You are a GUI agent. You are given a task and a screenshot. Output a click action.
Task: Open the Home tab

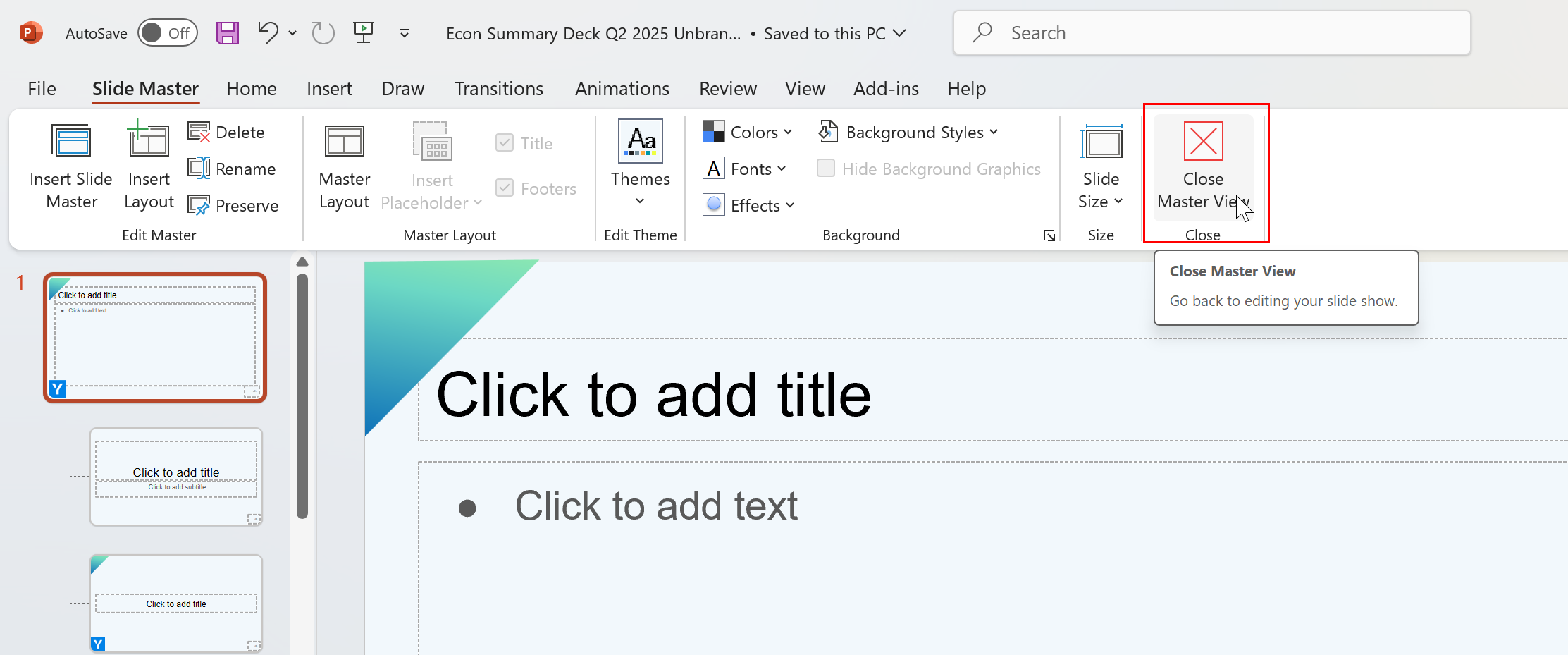[252, 89]
